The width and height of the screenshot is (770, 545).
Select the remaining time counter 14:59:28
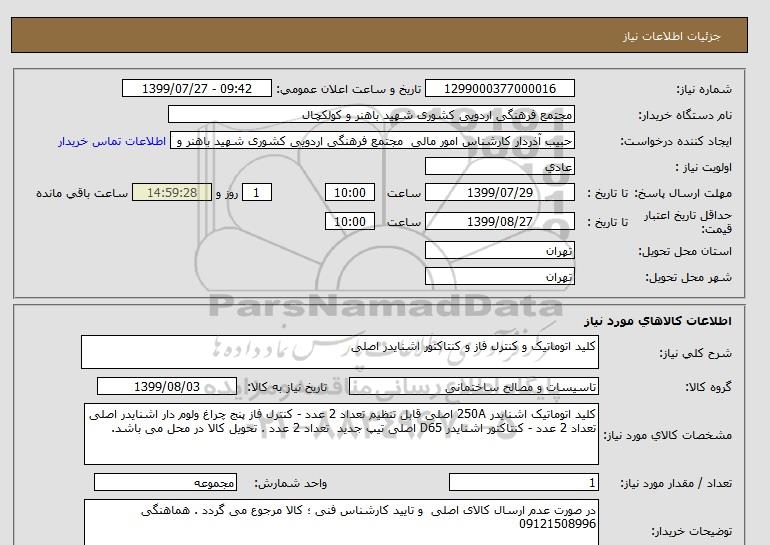[x=172, y=192]
